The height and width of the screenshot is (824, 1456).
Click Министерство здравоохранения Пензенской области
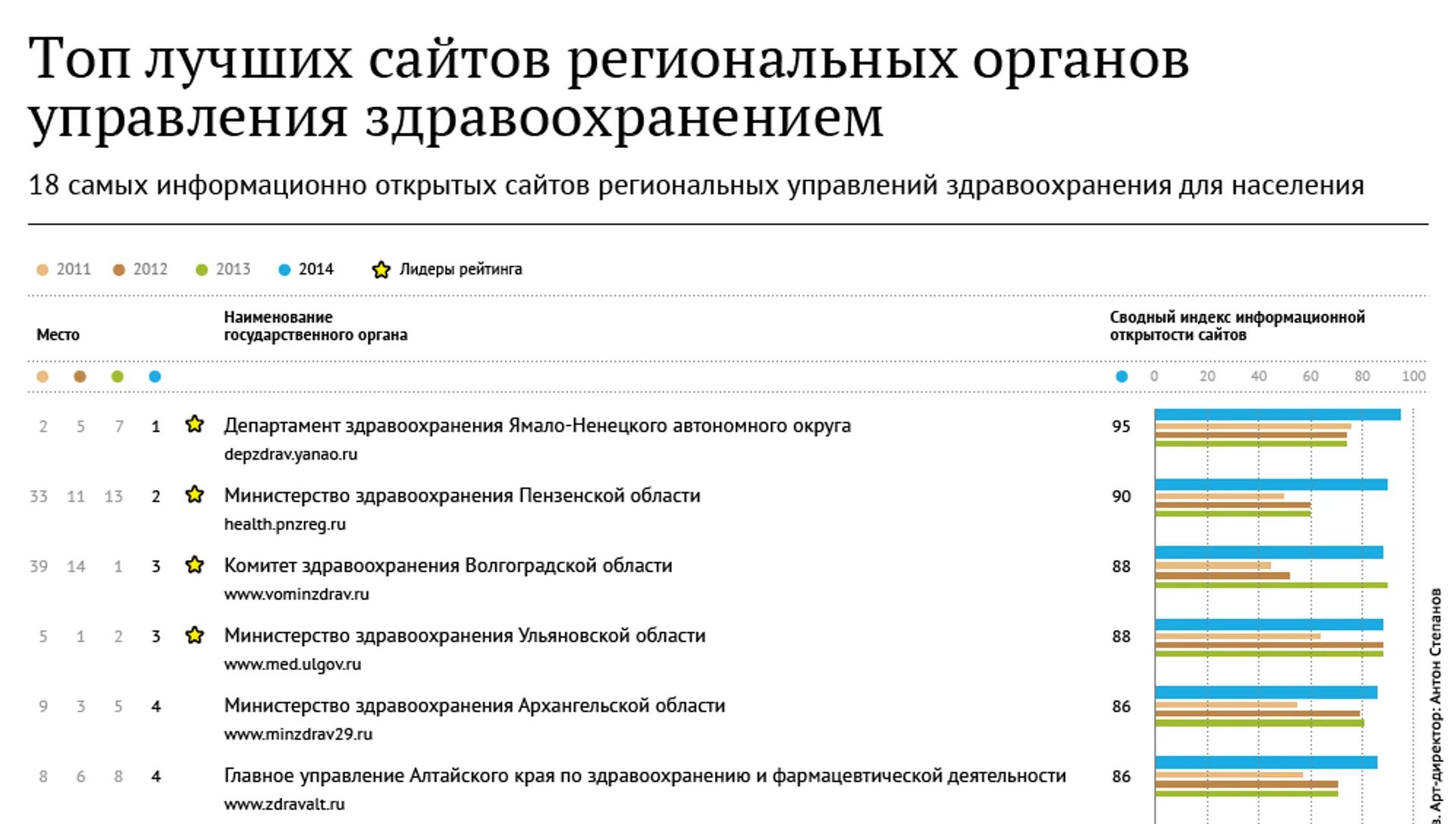[462, 496]
